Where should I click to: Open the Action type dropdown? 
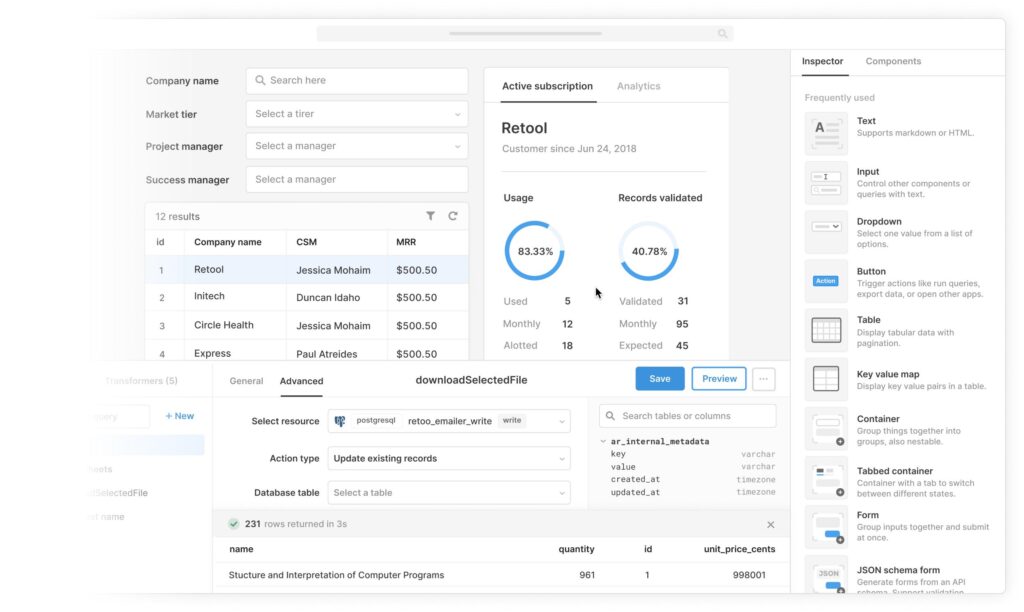pos(449,458)
